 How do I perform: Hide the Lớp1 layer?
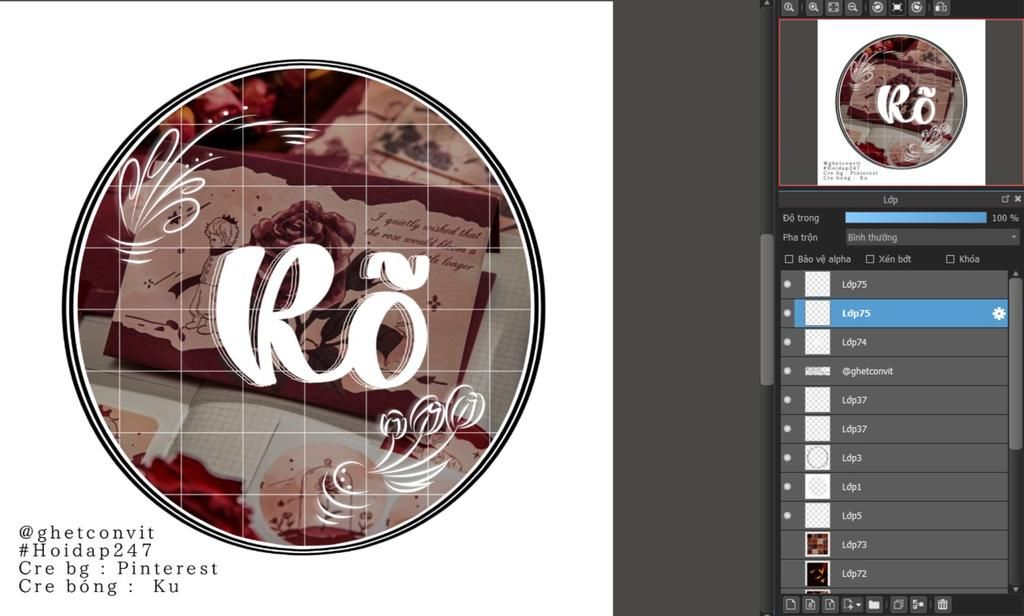[787, 487]
